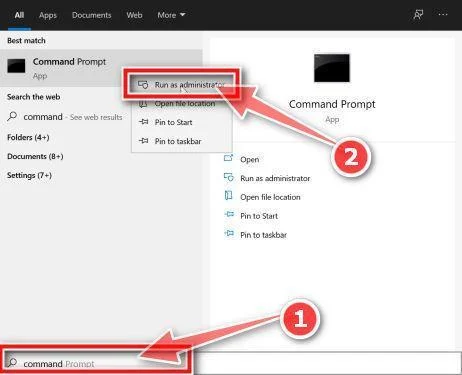
Task: Click file location icon in preview pane
Action: pyautogui.click(x=228, y=195)
